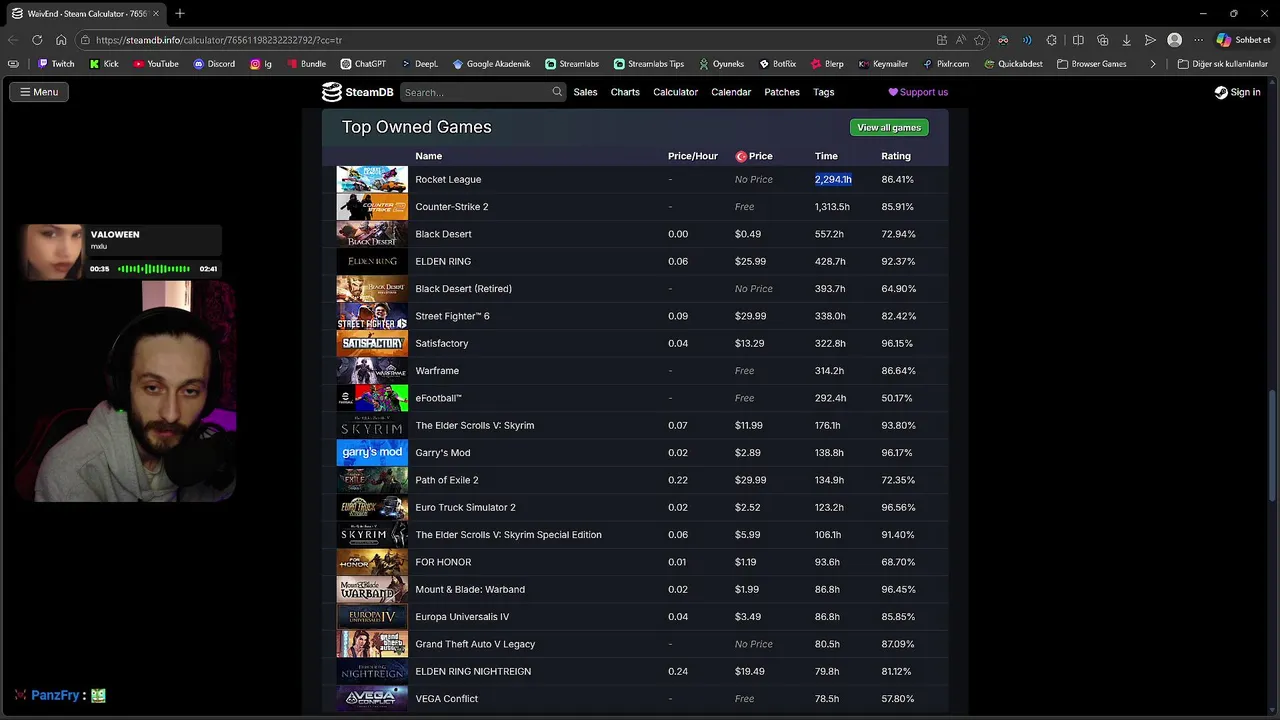The image size is (1280, 720).
Task: Open the ELDEN RING game link
Action: click(443, 262)
